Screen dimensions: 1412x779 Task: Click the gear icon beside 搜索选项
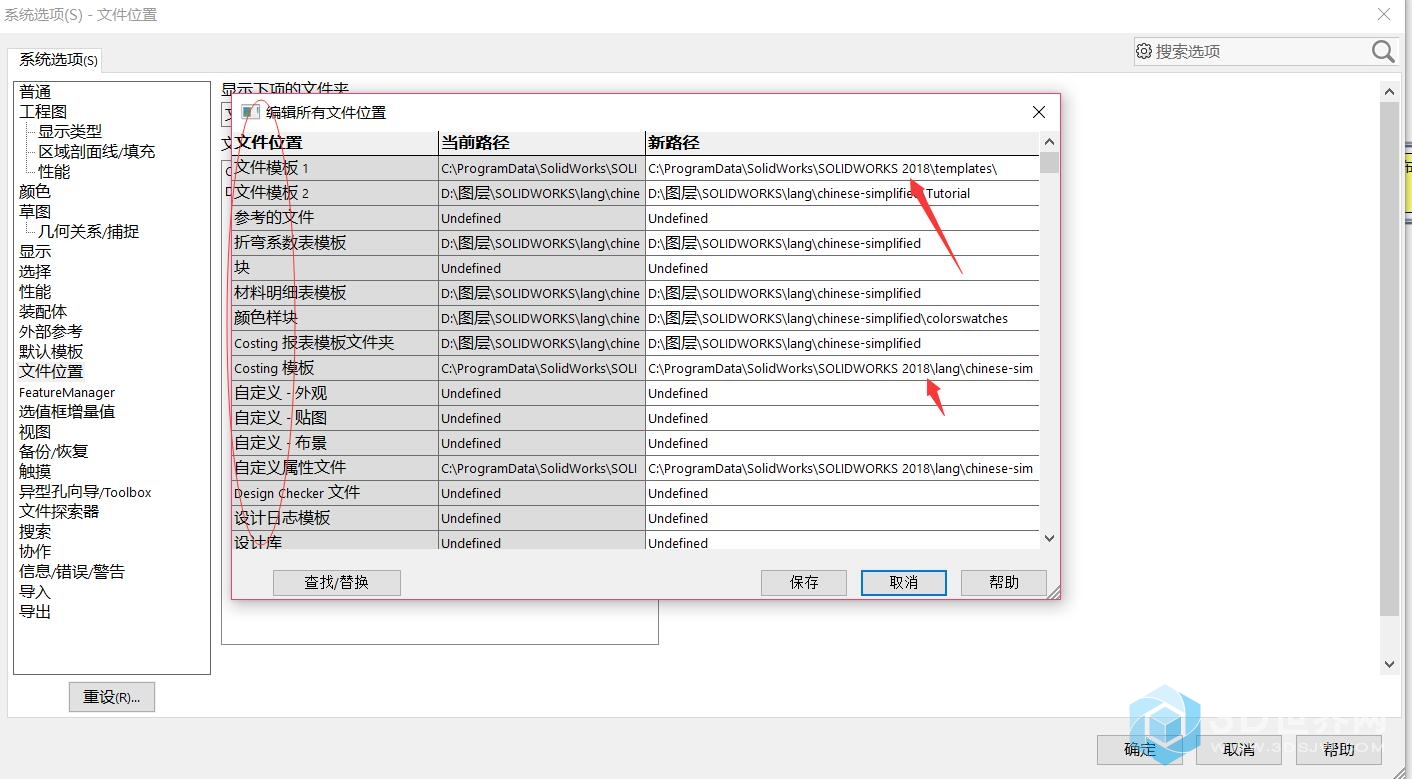click(1144, 51)
